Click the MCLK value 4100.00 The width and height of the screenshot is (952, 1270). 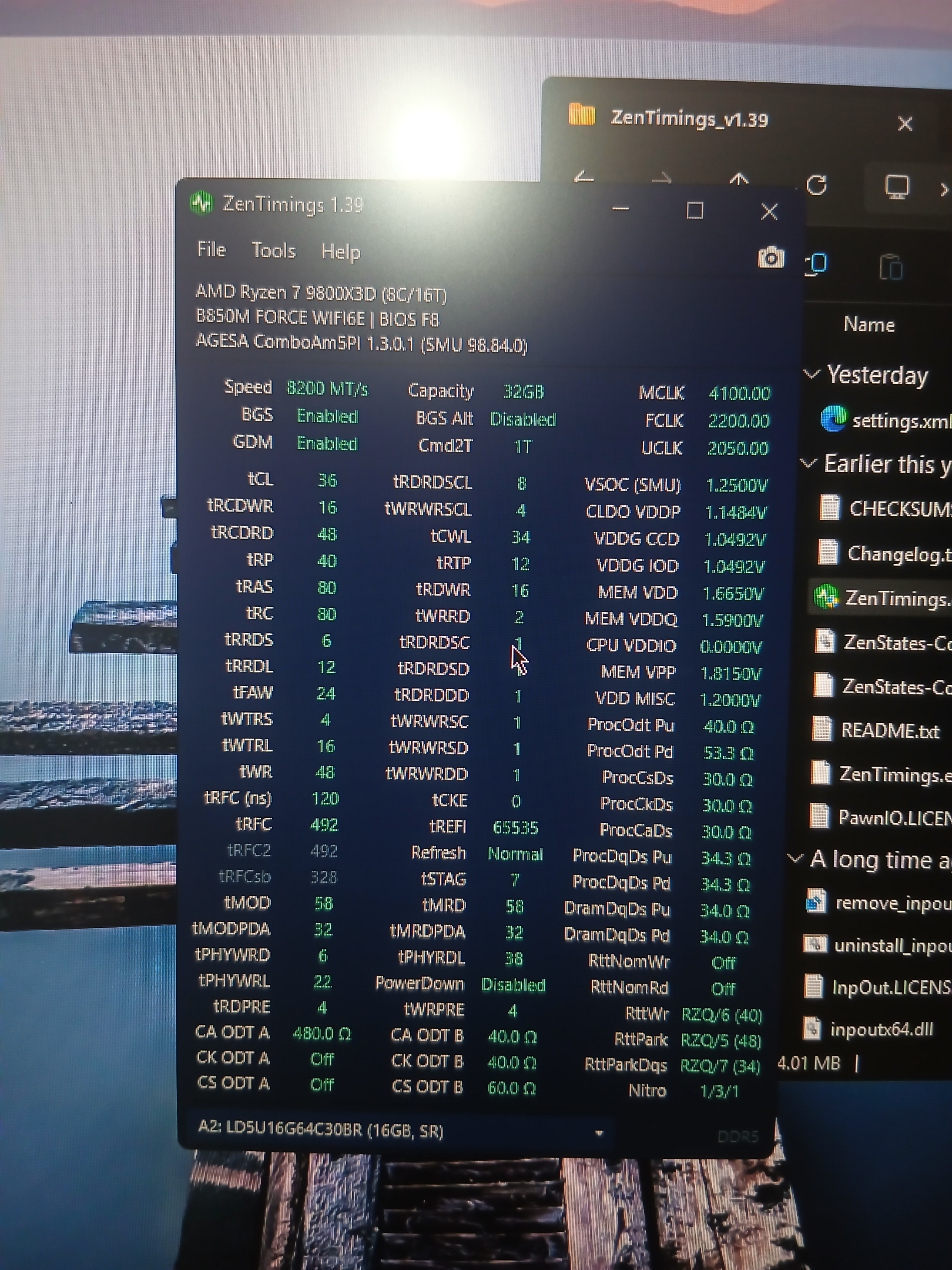pos(739,393)
